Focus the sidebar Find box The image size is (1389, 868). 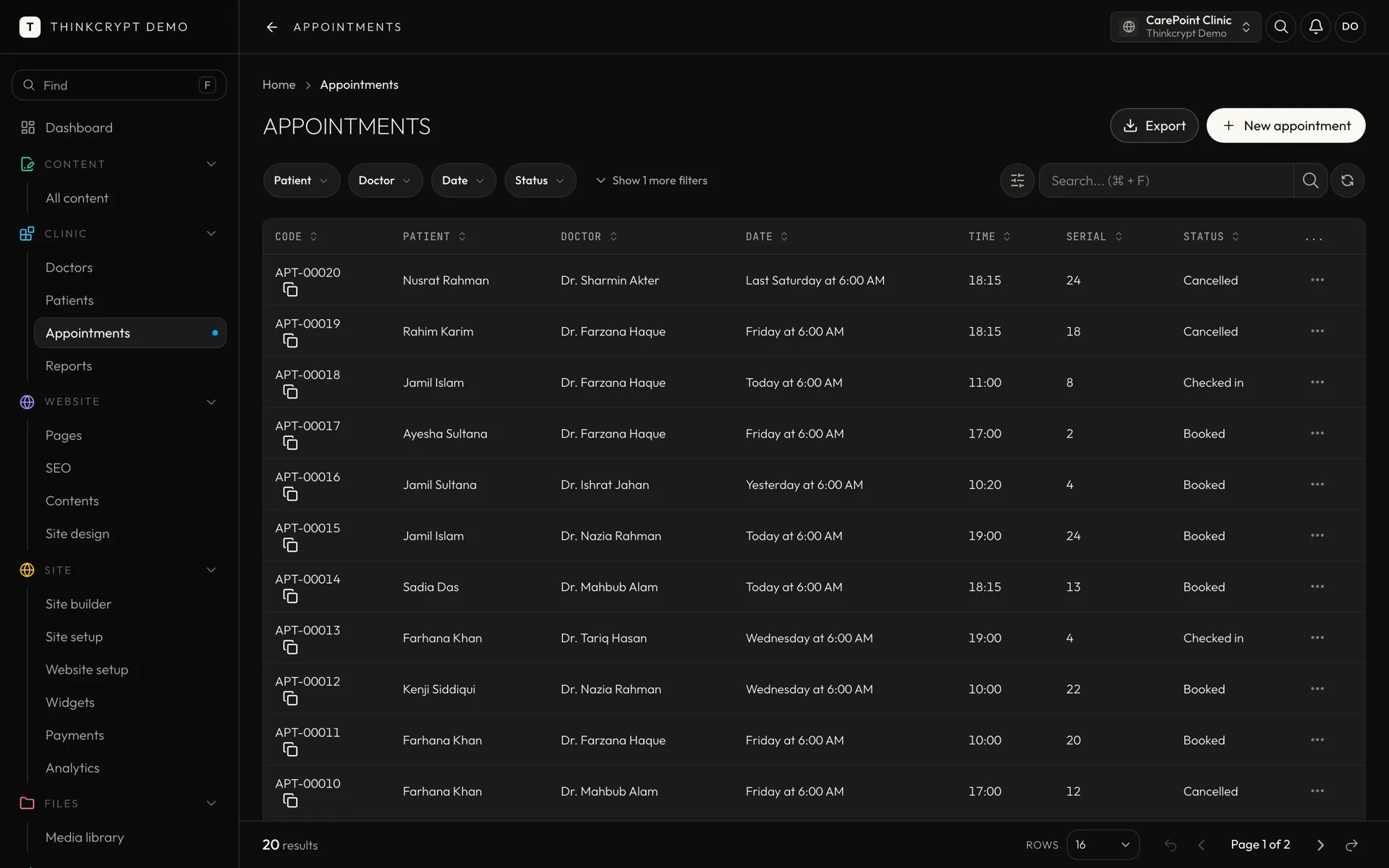(x=119, y=85)
